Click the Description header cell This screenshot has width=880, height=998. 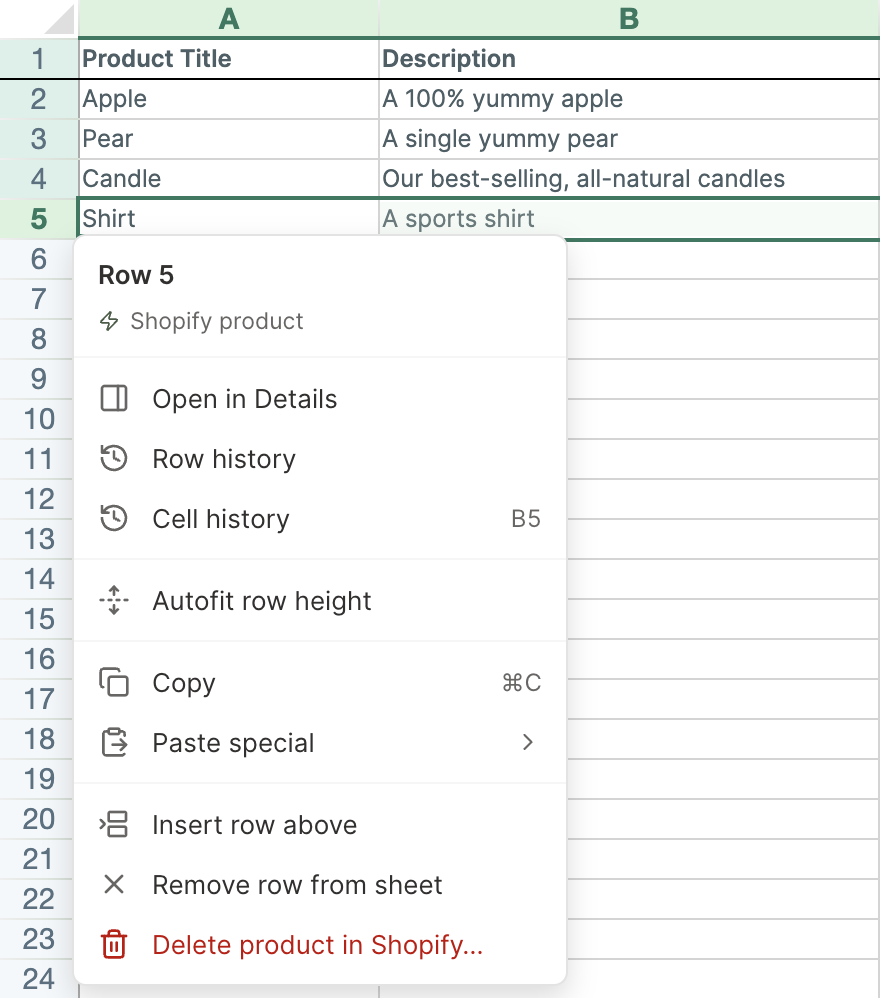[629, 59]
